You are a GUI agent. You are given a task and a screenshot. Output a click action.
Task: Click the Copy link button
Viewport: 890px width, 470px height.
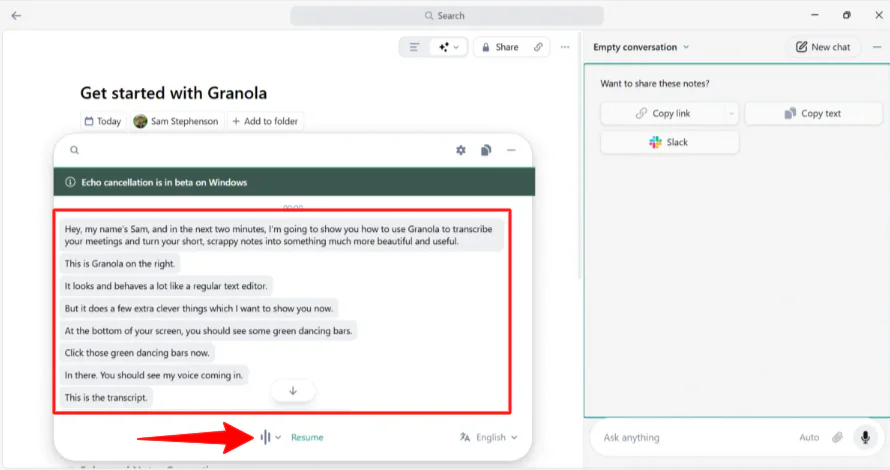point(663,114)
